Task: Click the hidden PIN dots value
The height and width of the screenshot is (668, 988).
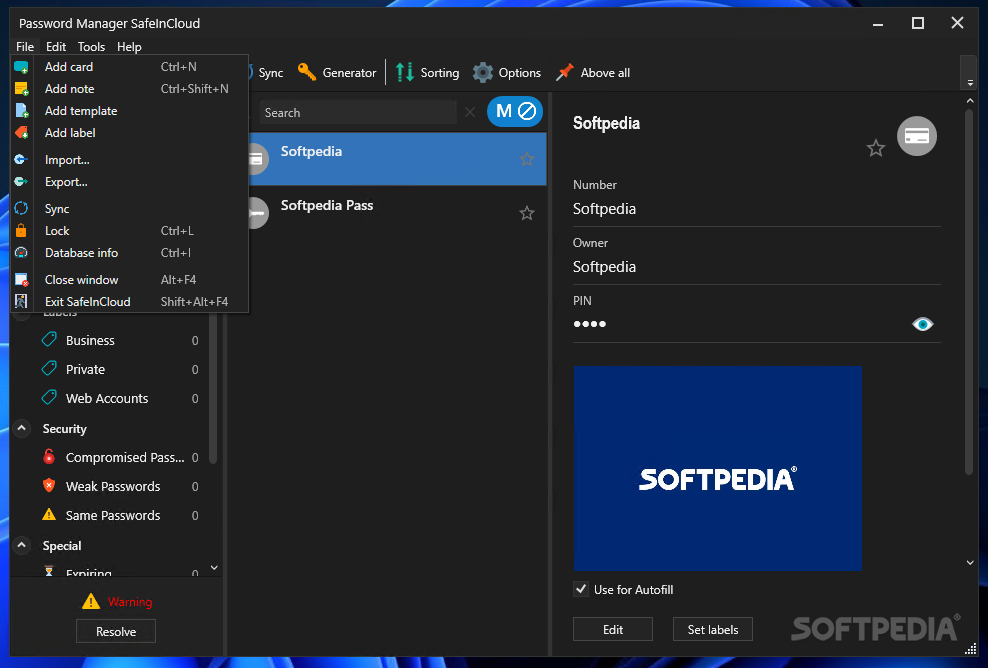Action: [x=589, y=324]
